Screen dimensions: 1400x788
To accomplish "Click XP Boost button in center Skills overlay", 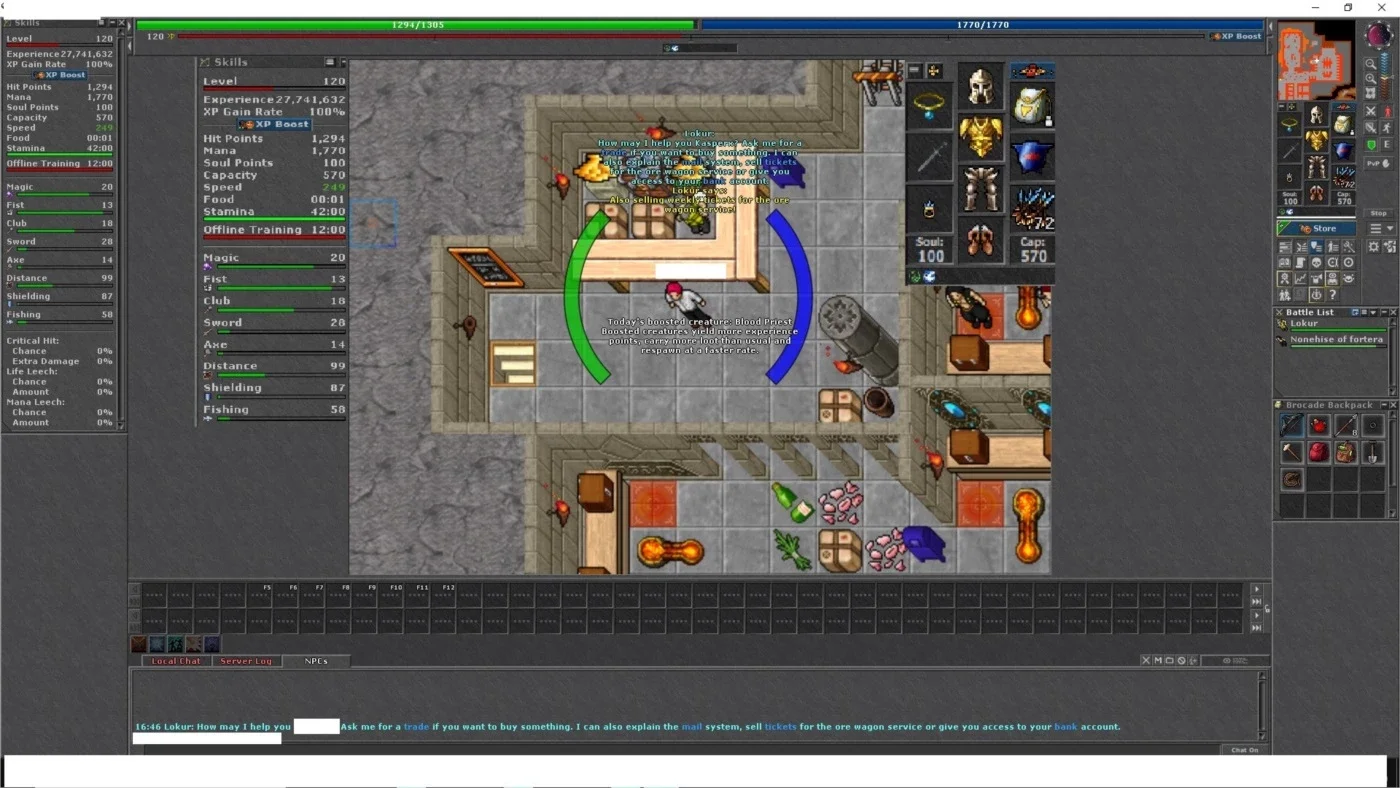I will pyautogui.click(x=274, y=124).
